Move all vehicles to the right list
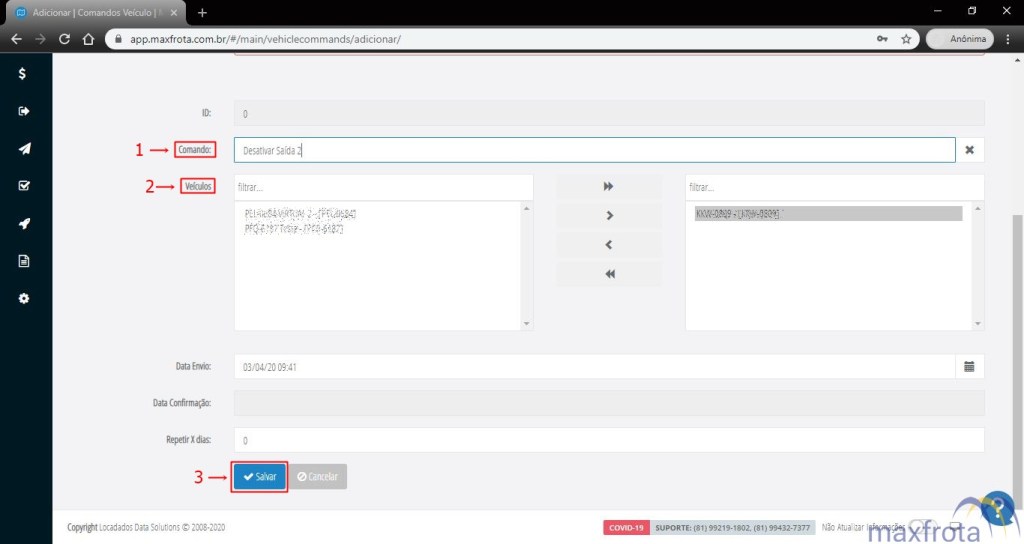Image resolution: width=1024 pixels, height=544 pixels. [609, 187]
